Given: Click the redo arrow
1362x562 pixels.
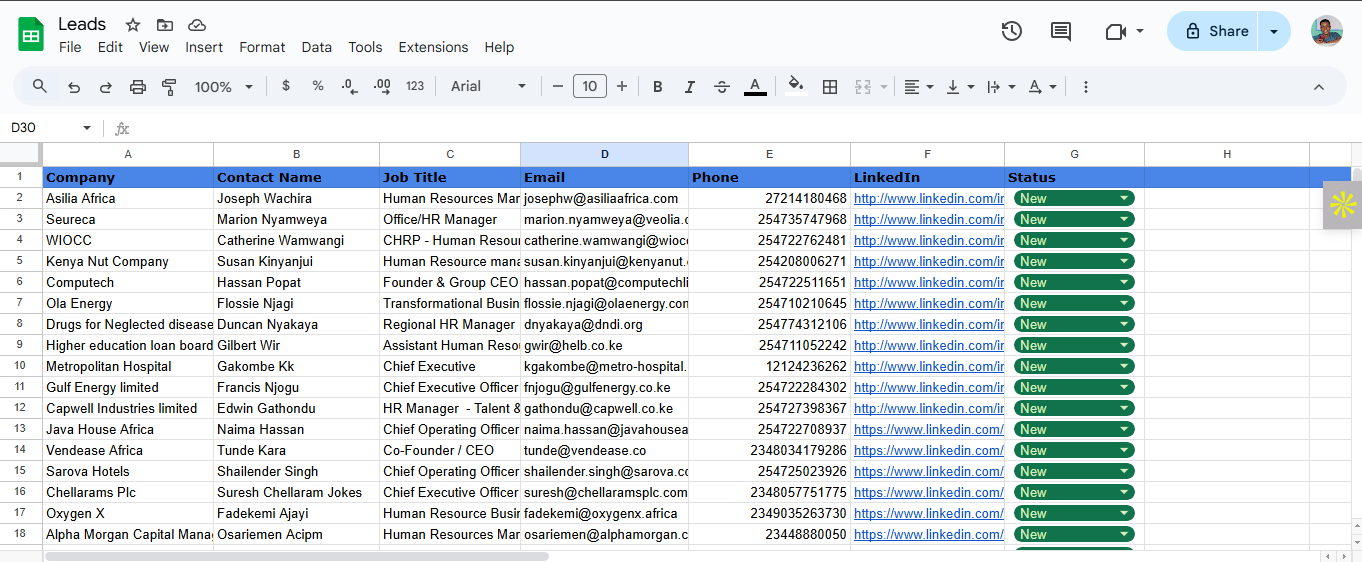Looking at the screenshot, I should [x=106, y=87].
